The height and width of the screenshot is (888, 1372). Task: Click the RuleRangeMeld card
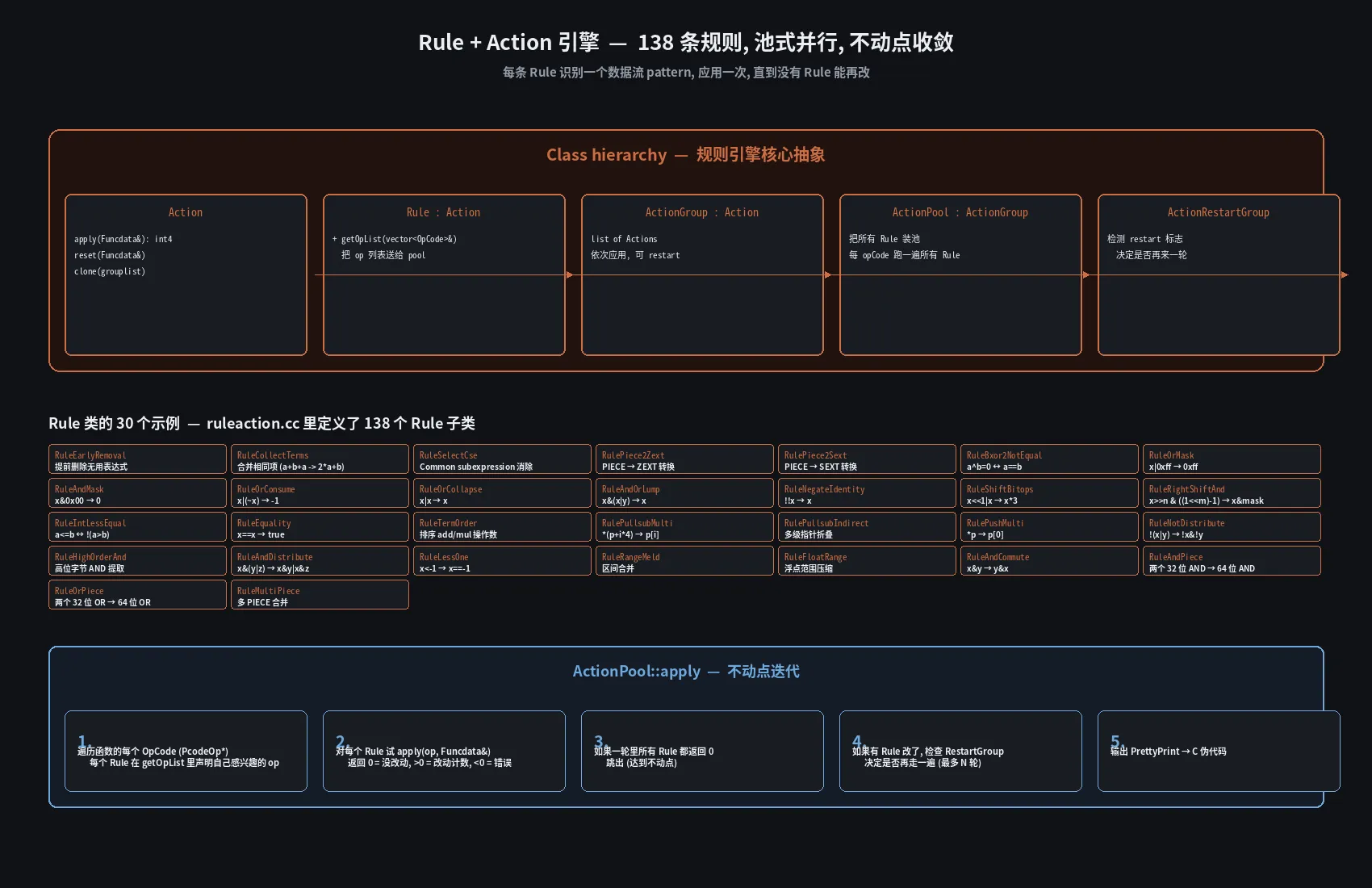coord(684,561)
